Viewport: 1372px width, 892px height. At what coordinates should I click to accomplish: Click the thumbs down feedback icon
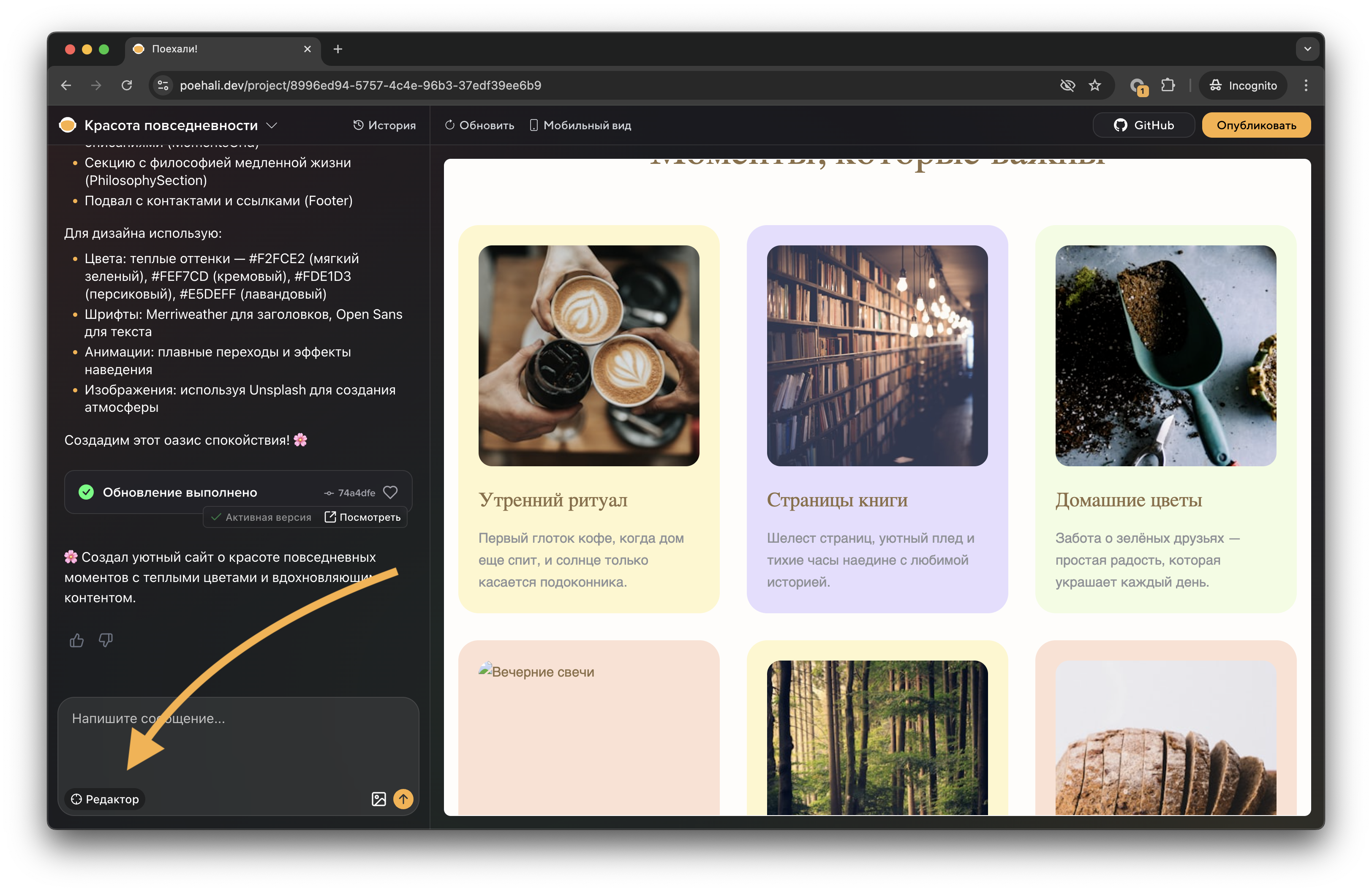pos(106,640)
